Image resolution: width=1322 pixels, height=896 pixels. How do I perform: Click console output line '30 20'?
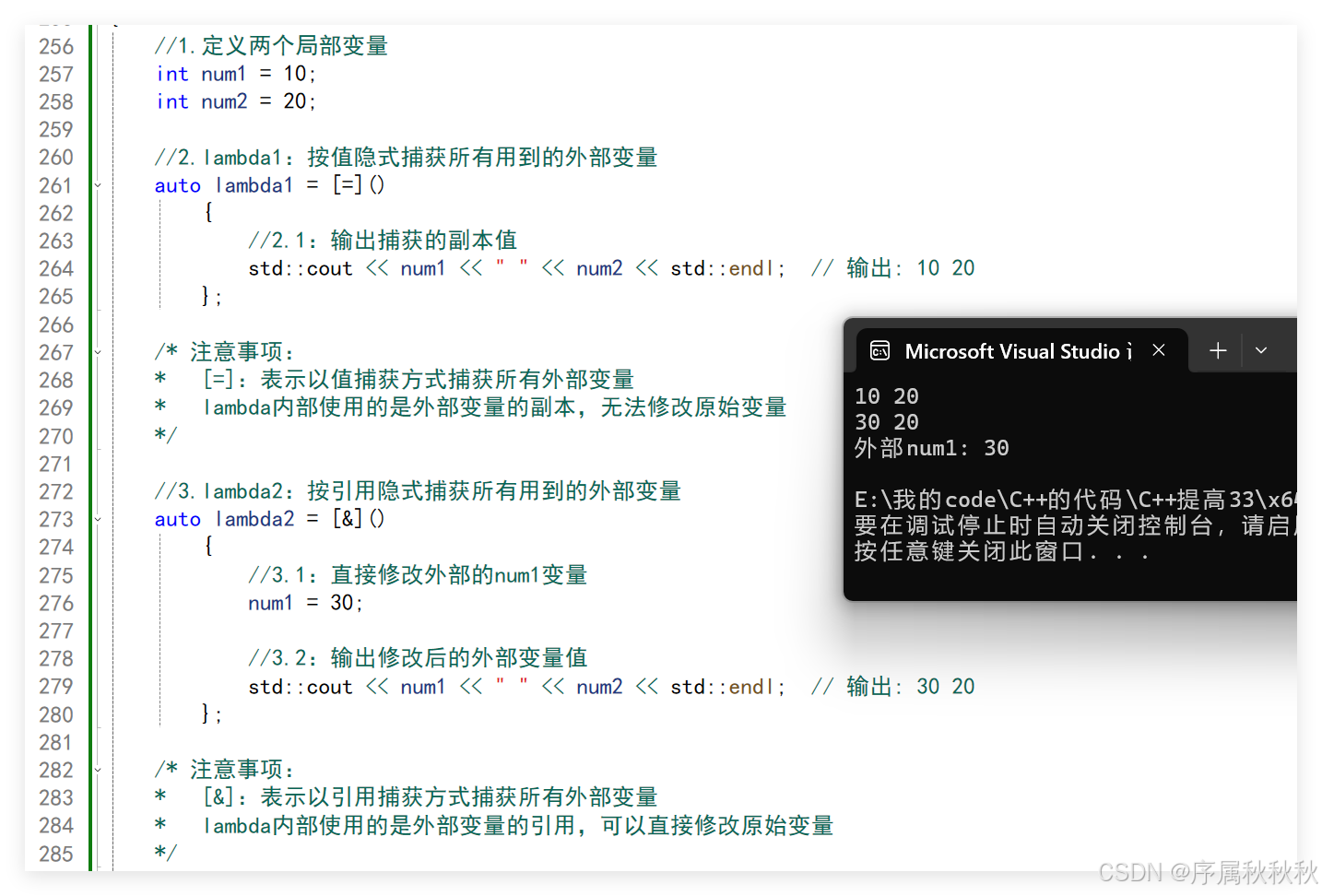point(887,422)
